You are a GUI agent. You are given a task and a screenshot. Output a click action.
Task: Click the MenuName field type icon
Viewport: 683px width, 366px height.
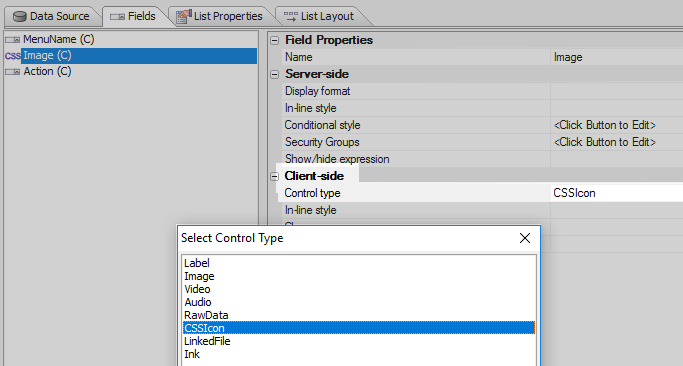tap(13, 40)
